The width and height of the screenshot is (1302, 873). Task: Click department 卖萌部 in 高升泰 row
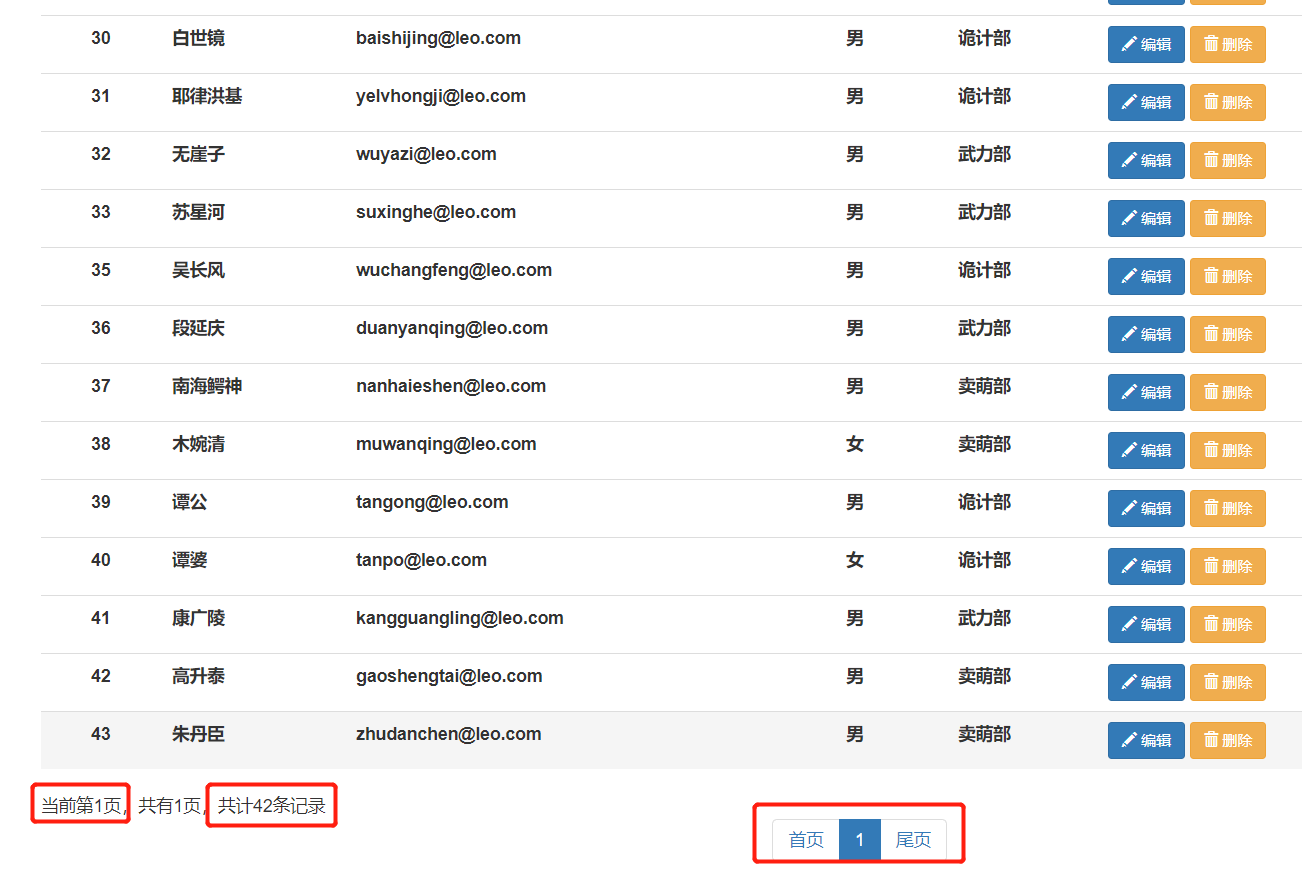point(984,676)
